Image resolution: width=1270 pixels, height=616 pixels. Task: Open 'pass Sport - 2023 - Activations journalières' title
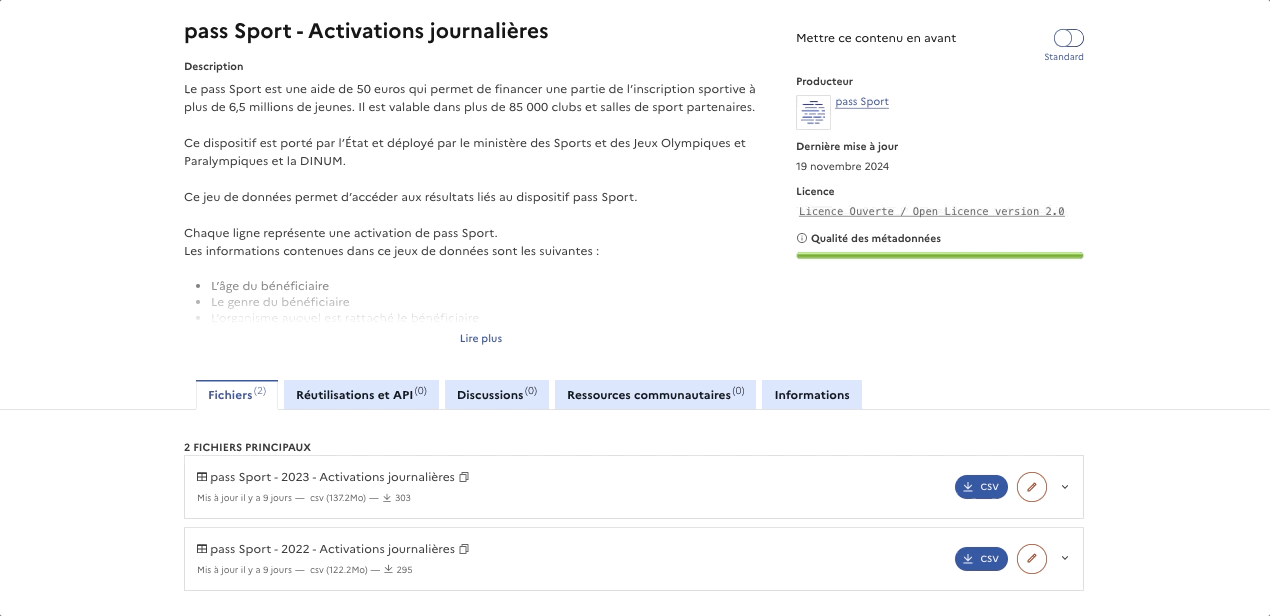pyautogui.click(x=332, y=477)
